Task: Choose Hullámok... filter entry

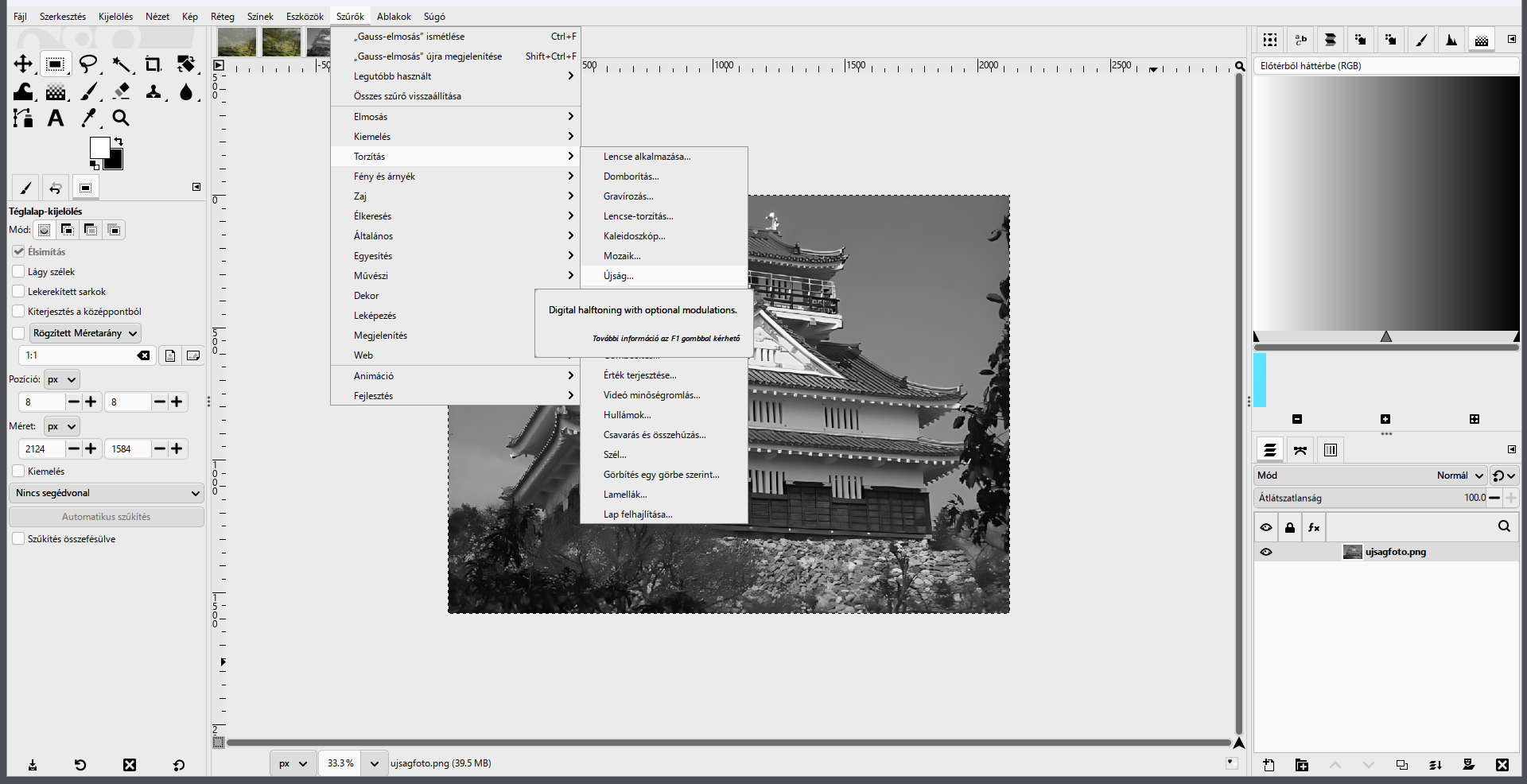Action: coord(664,415)
